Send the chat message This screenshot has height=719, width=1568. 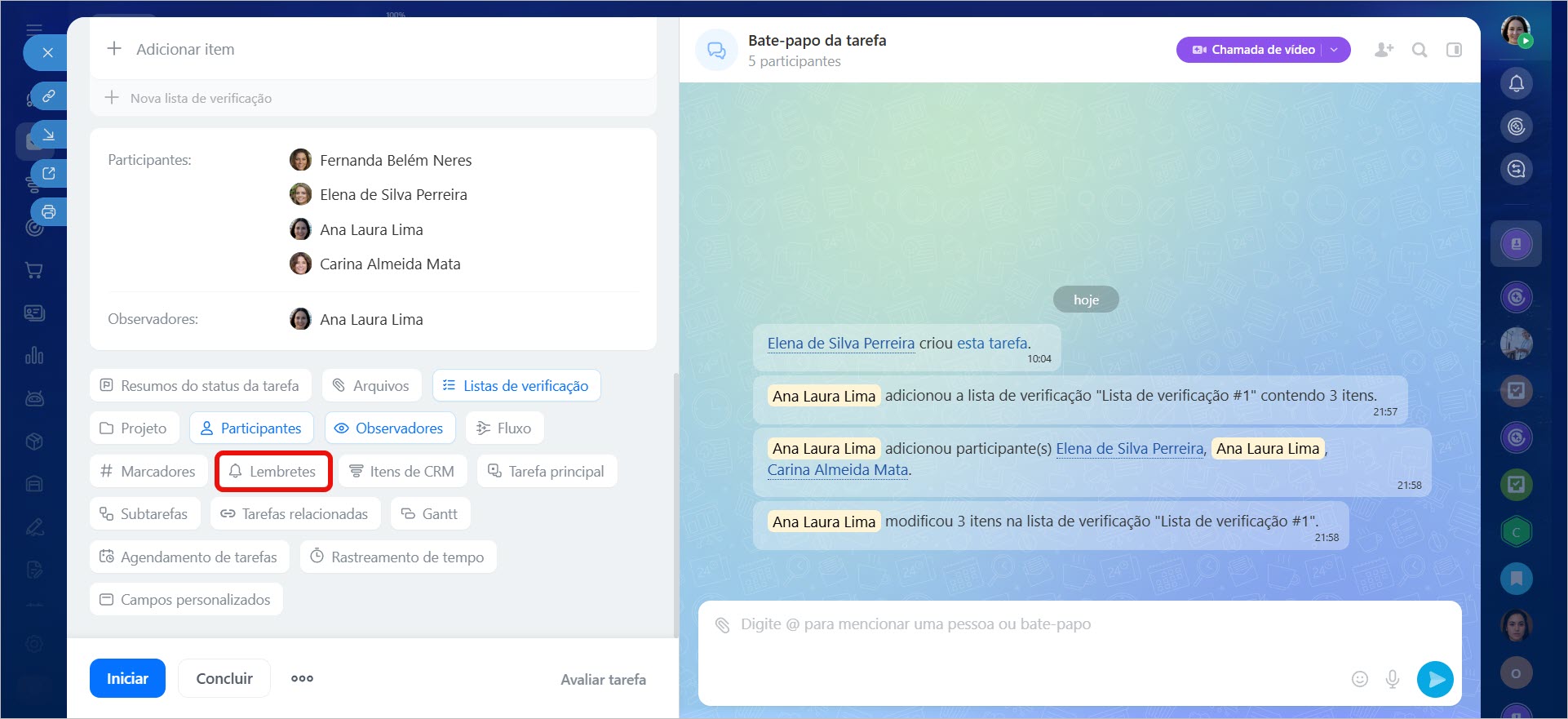[1435, 679]
